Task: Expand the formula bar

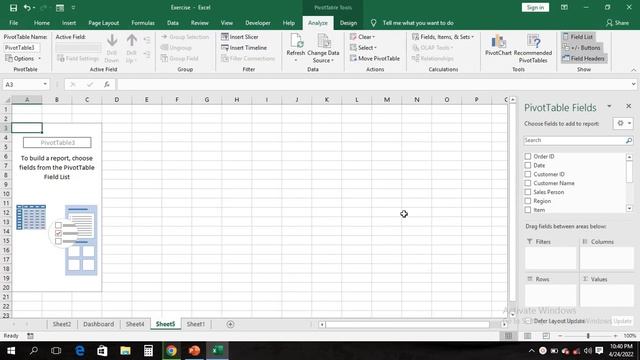Action: tap(633, 84)
